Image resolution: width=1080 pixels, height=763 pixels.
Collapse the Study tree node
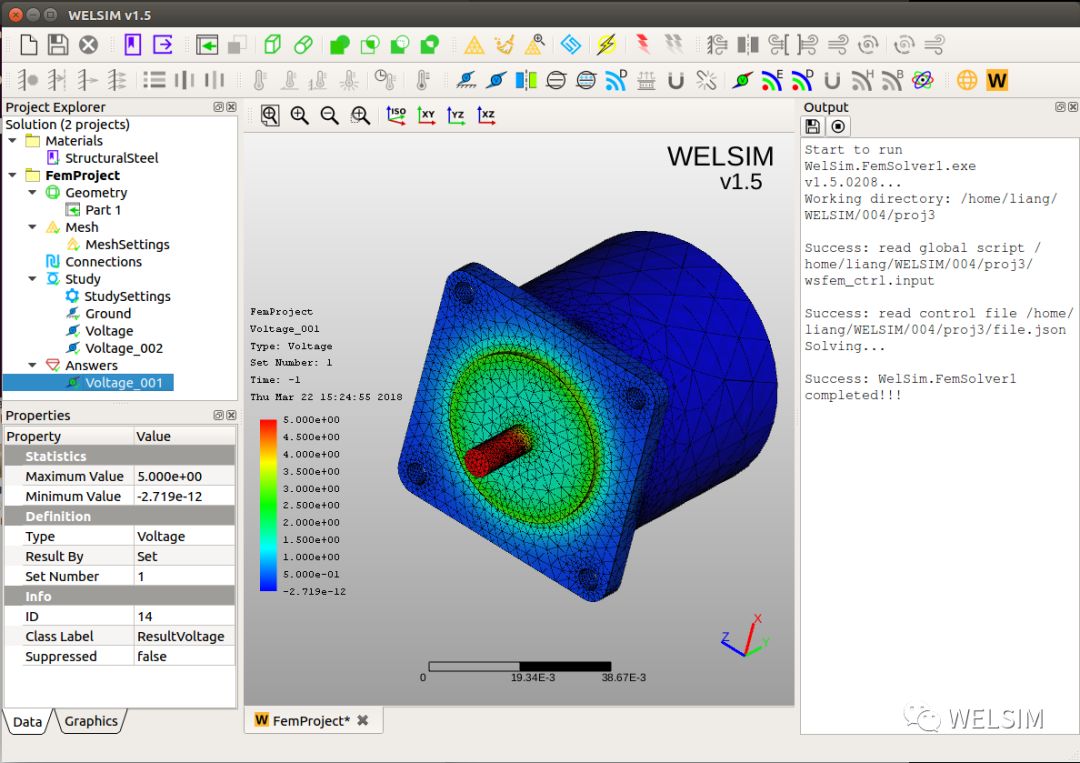point(32,278)
